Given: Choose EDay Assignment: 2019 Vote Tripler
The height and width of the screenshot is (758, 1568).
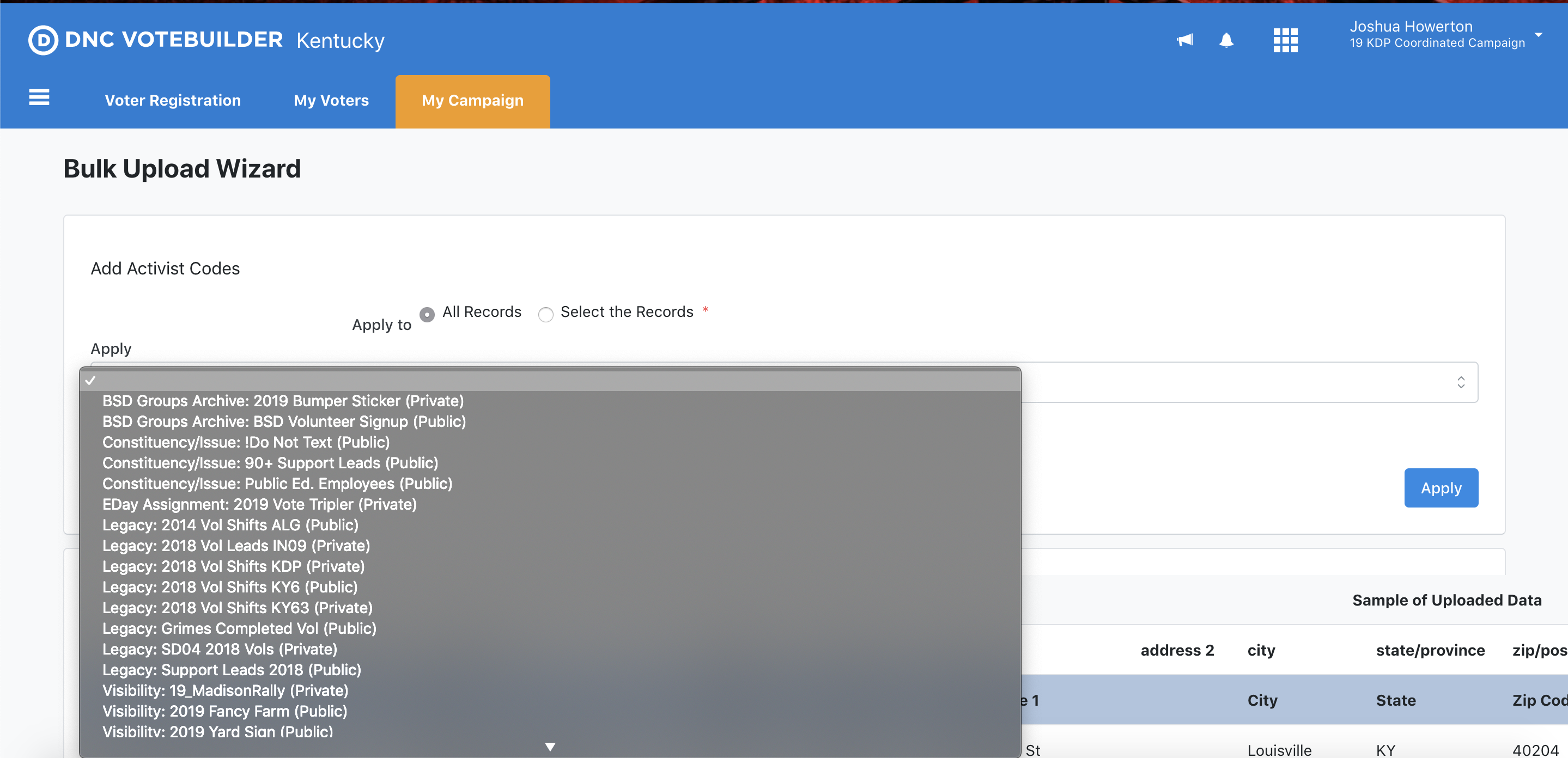Looking at the screenshot, I should [259, 504].
